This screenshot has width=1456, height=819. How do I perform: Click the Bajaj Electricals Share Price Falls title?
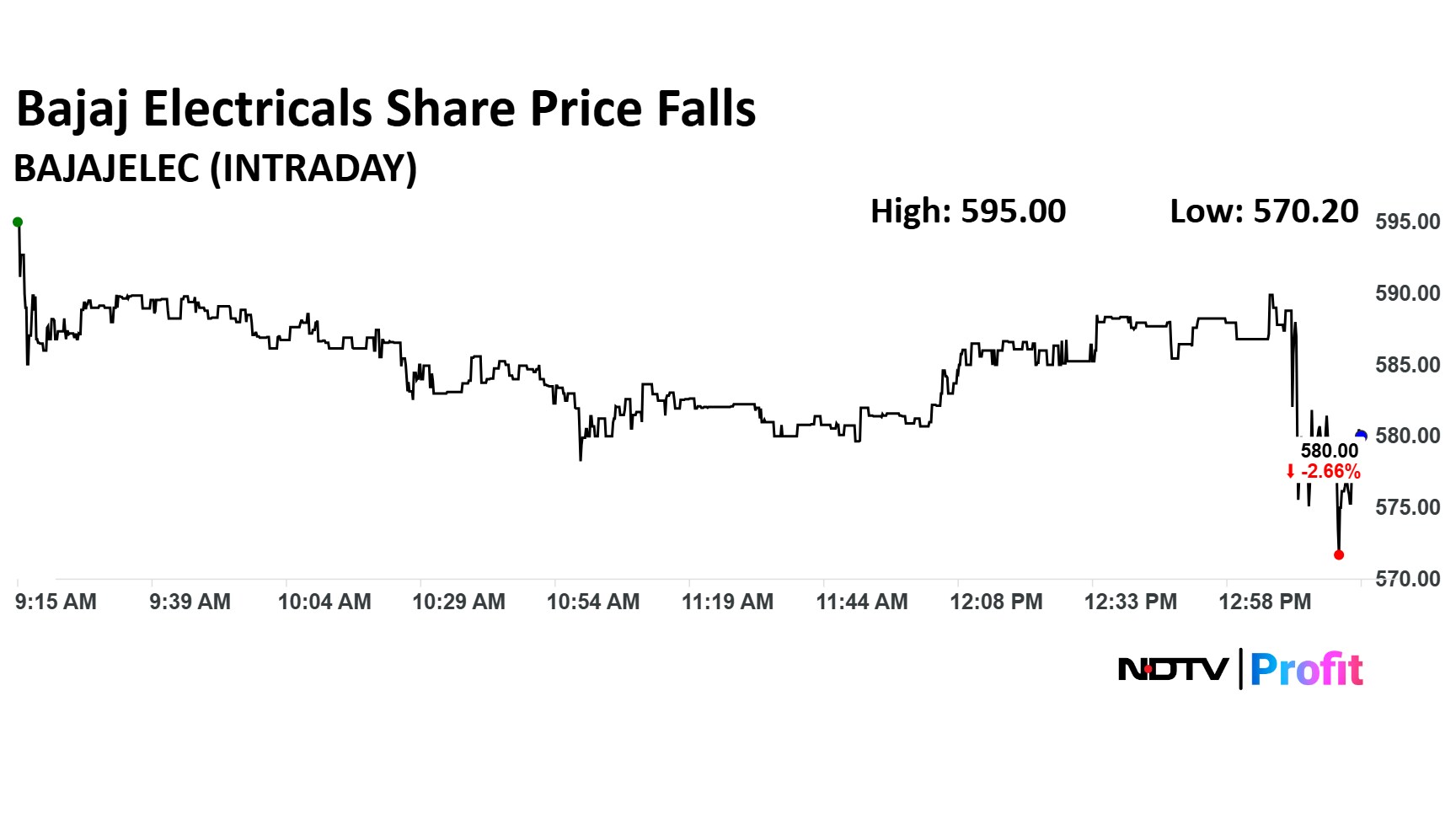pyautogui.click(x=386, y=110)
